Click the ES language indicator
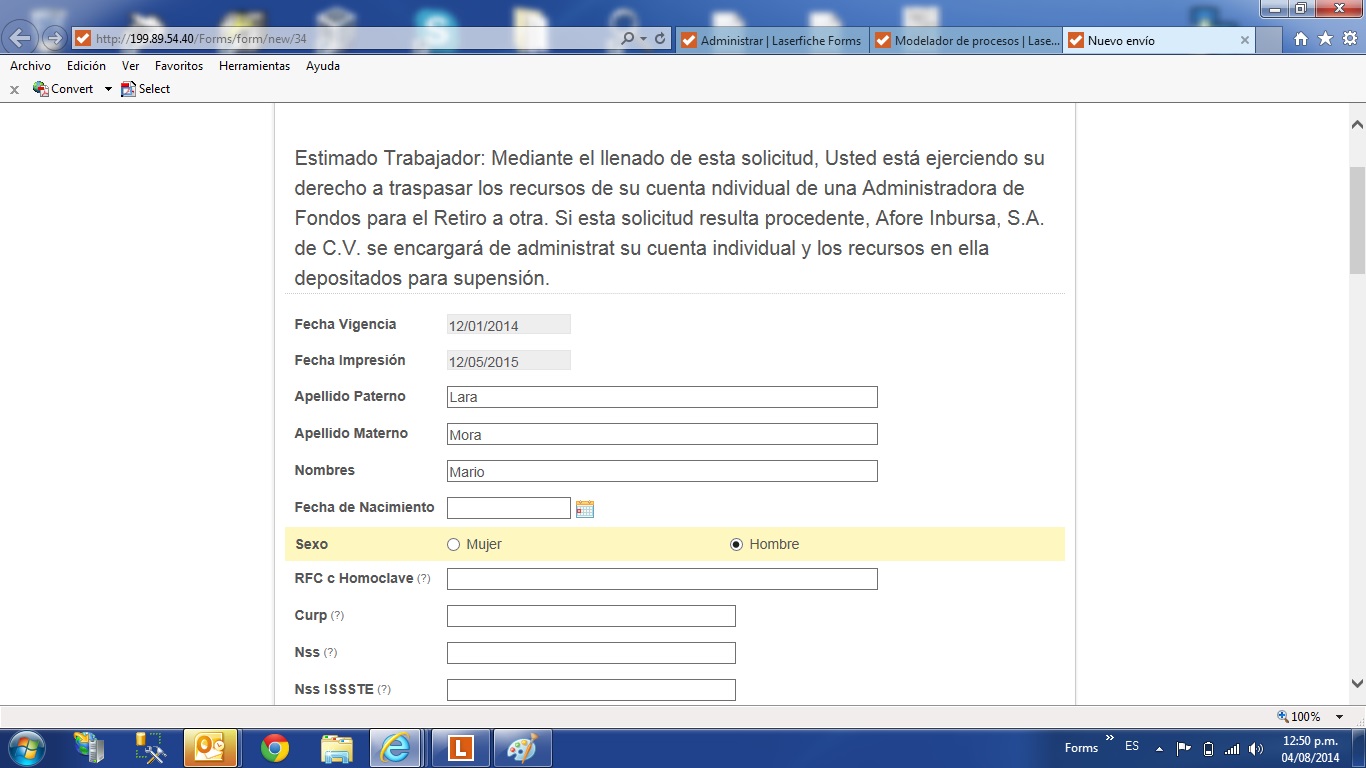The height and width of the screenshot is (768, 1366). click(x=1132, y=747)
